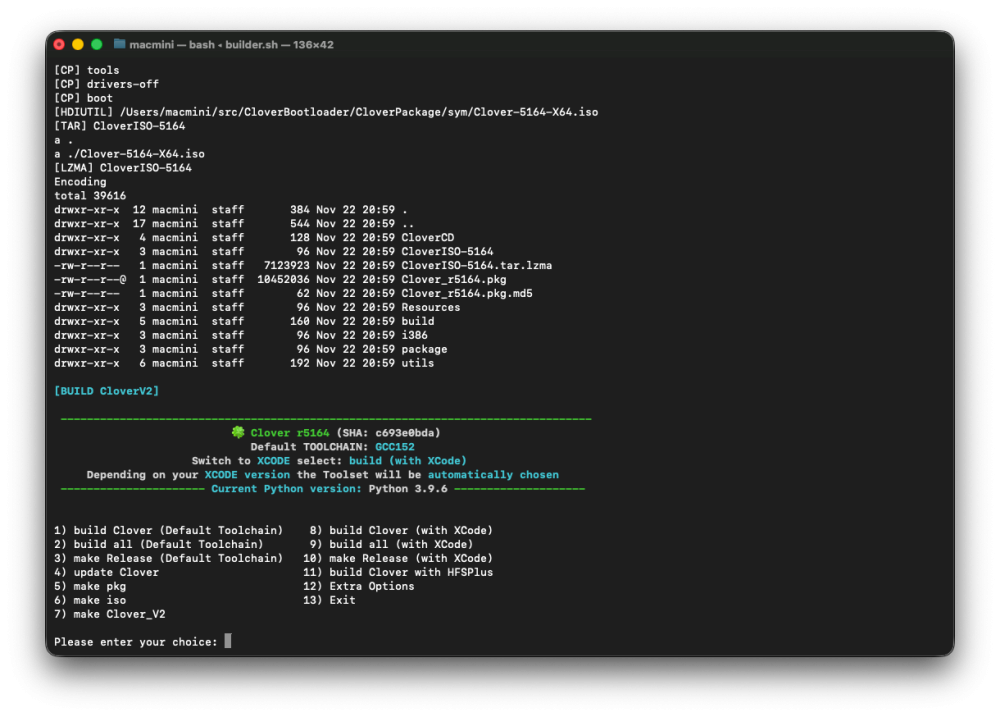
Task: Click option '9) build all (with XCode)'
Action: click(x=391, y=544)
